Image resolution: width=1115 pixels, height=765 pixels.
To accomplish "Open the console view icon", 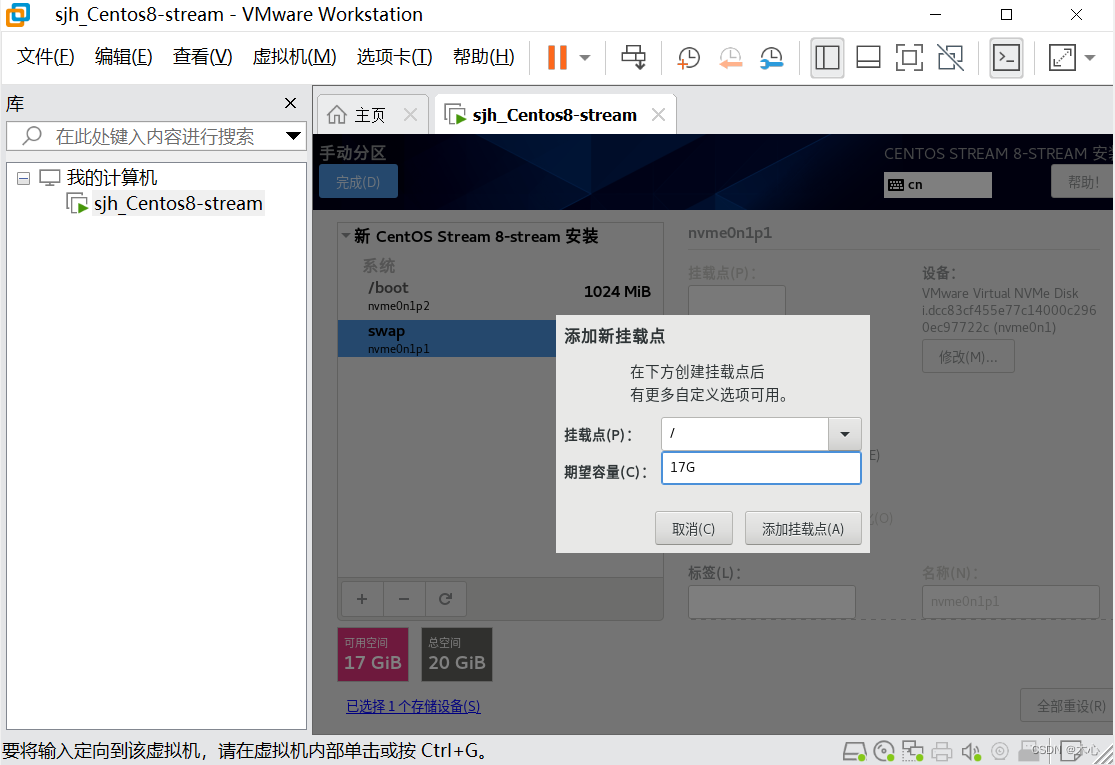I will point(1006,58).
